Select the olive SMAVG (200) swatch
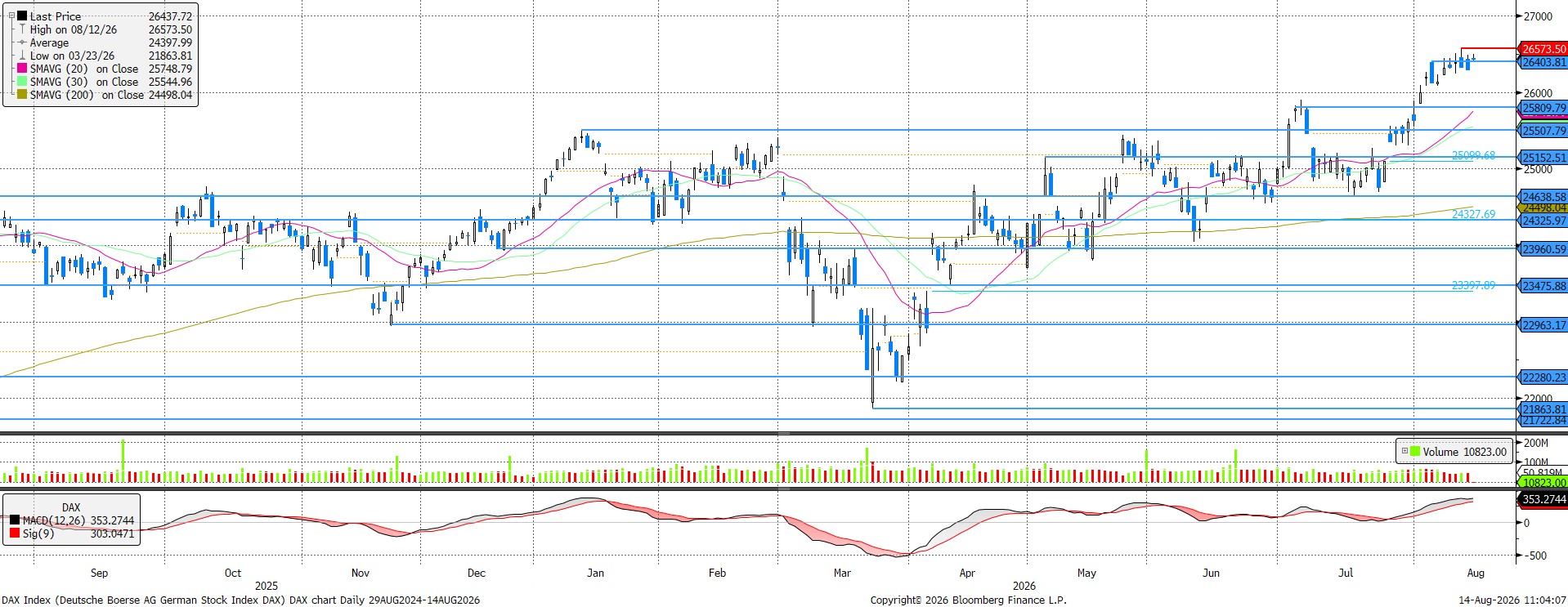Image resolution: width=1568 pixels, height=607 pixels. (23, 95)
